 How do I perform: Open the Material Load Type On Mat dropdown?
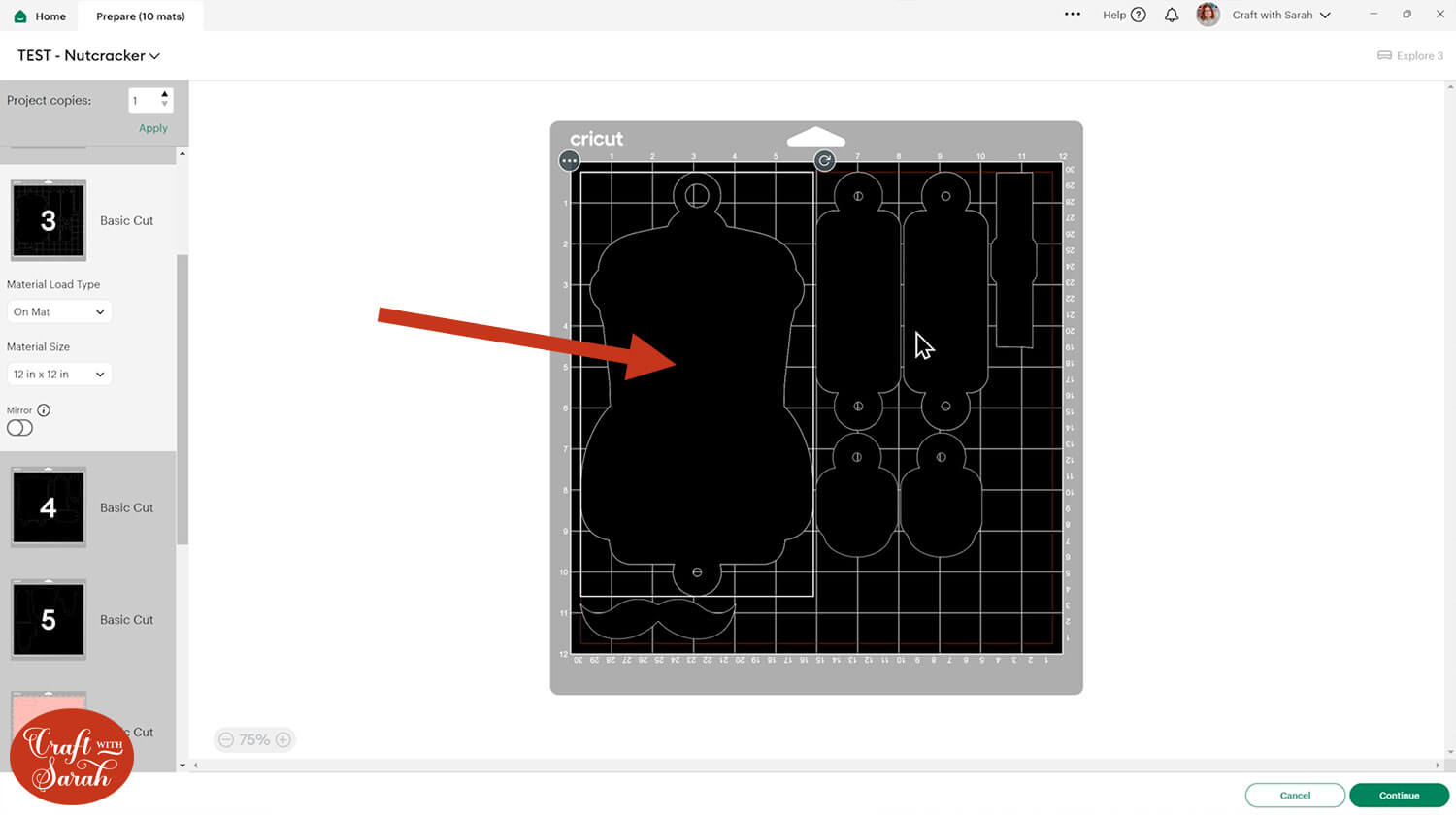[59, 311]
